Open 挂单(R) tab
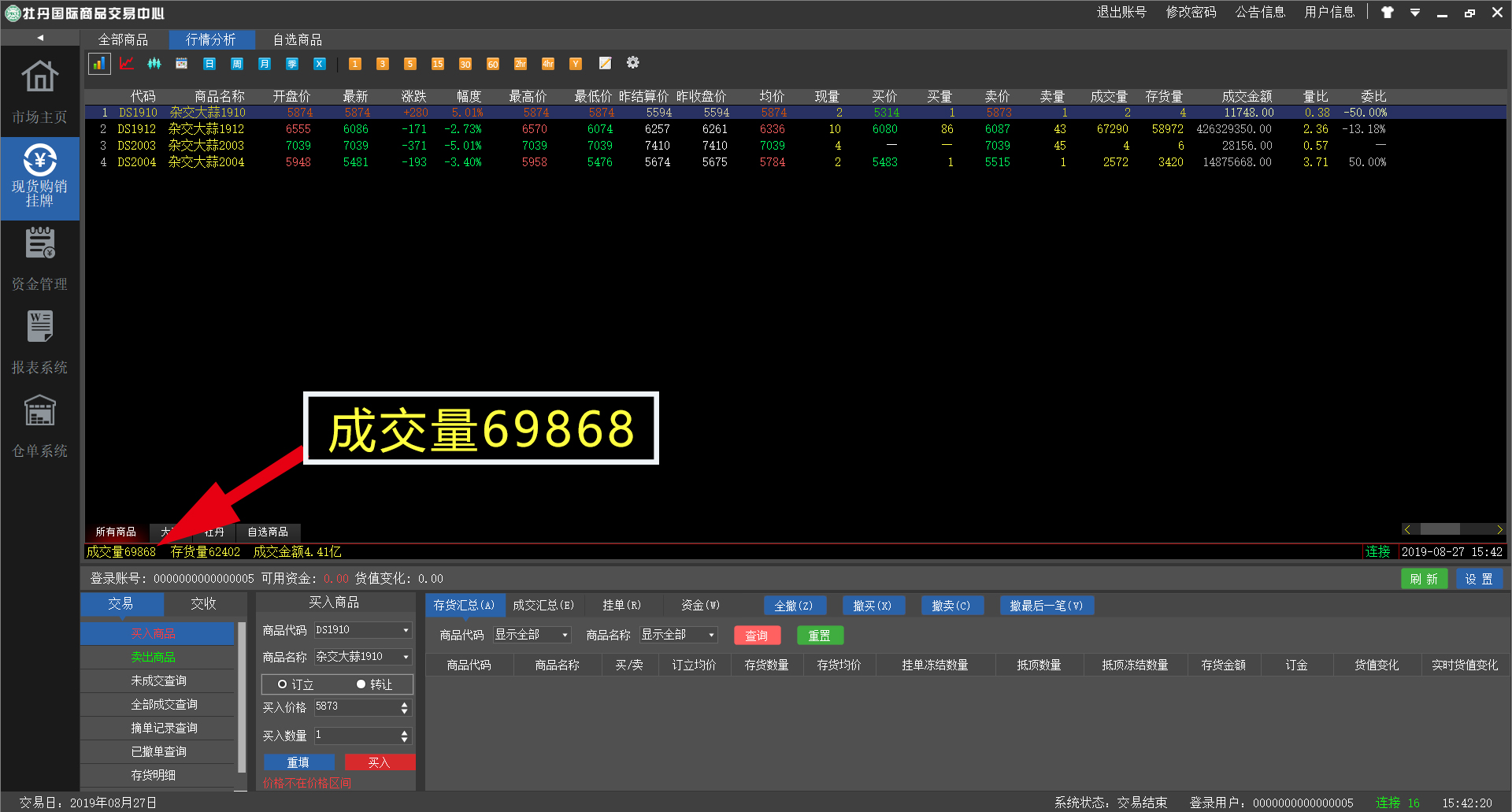The image size is (1512, 812). point(622,606)
